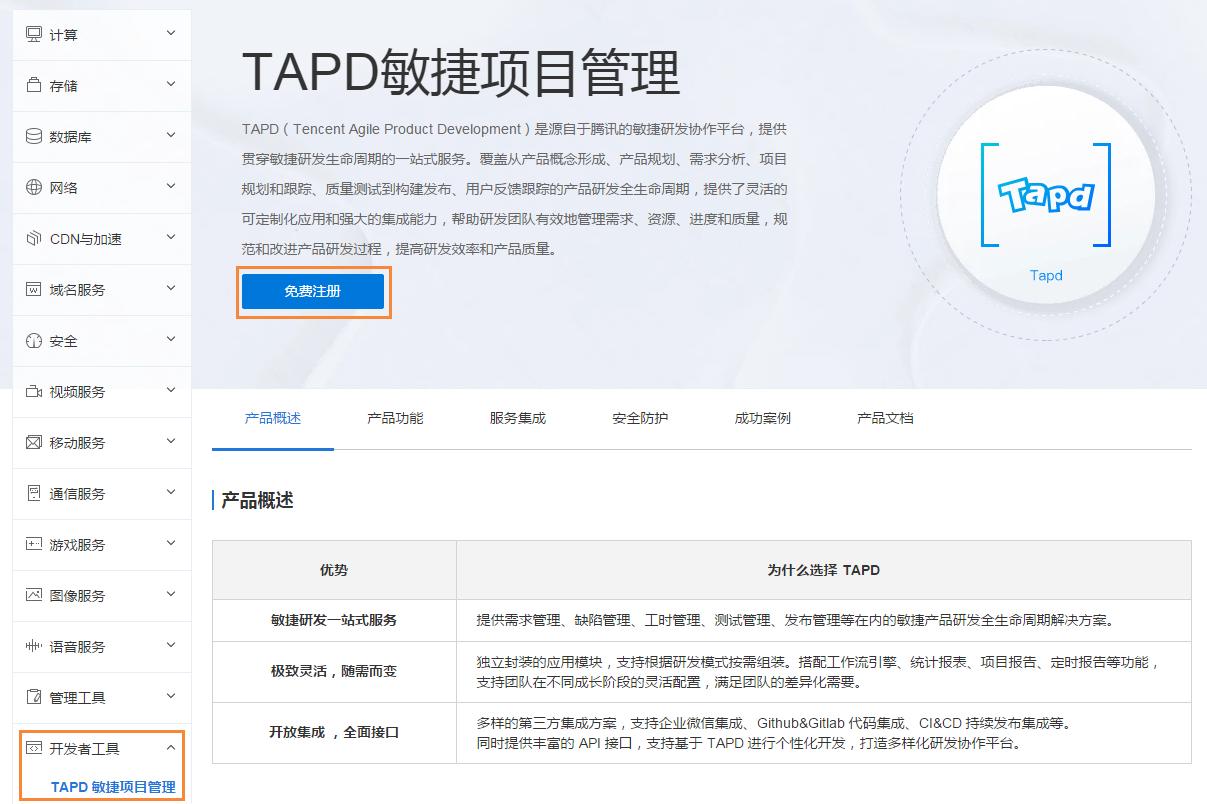Expand the 管理工具 chevron

(171, 696)
